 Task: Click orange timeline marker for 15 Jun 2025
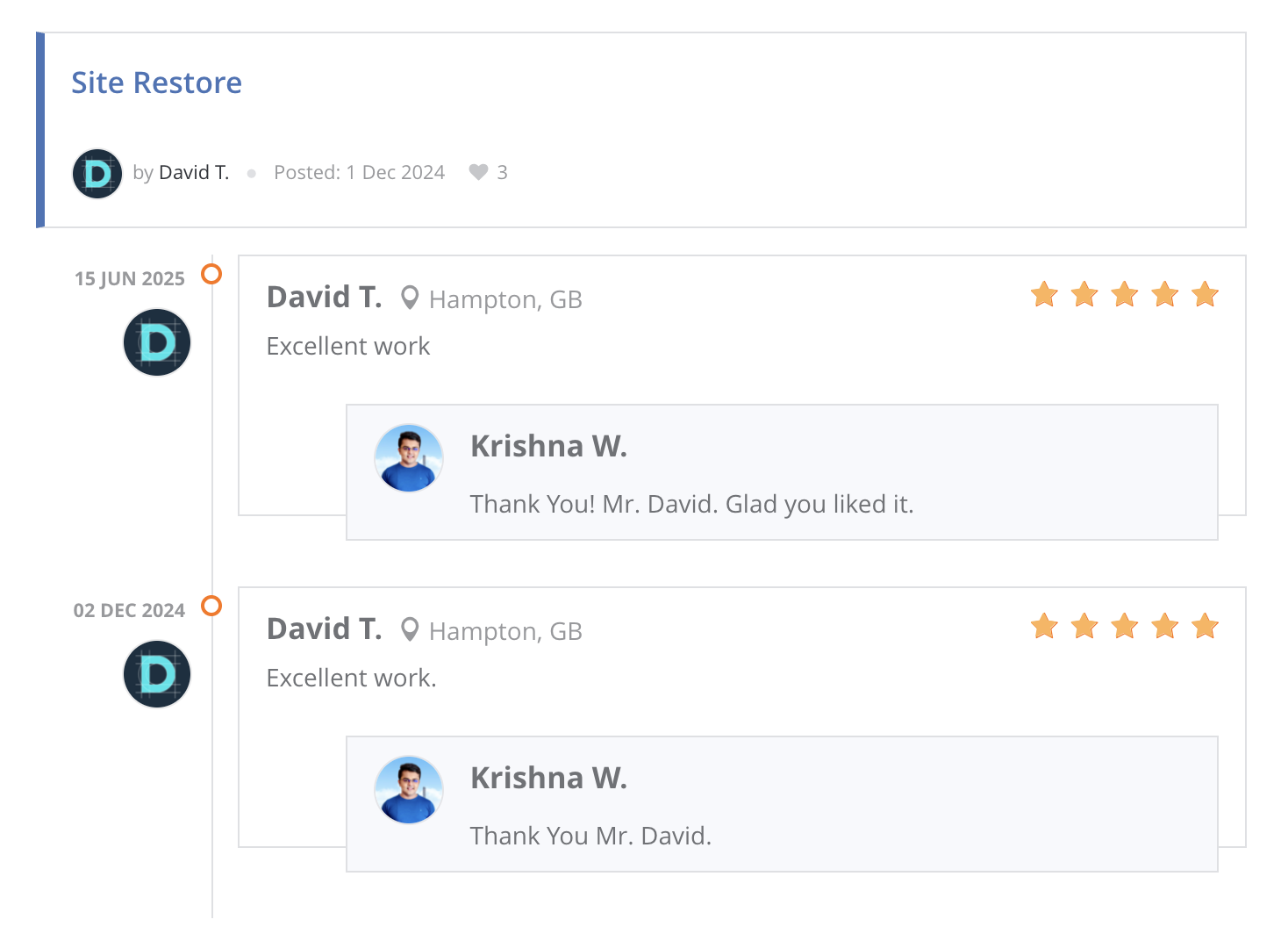pyautogui.click(x=211, y=274)
